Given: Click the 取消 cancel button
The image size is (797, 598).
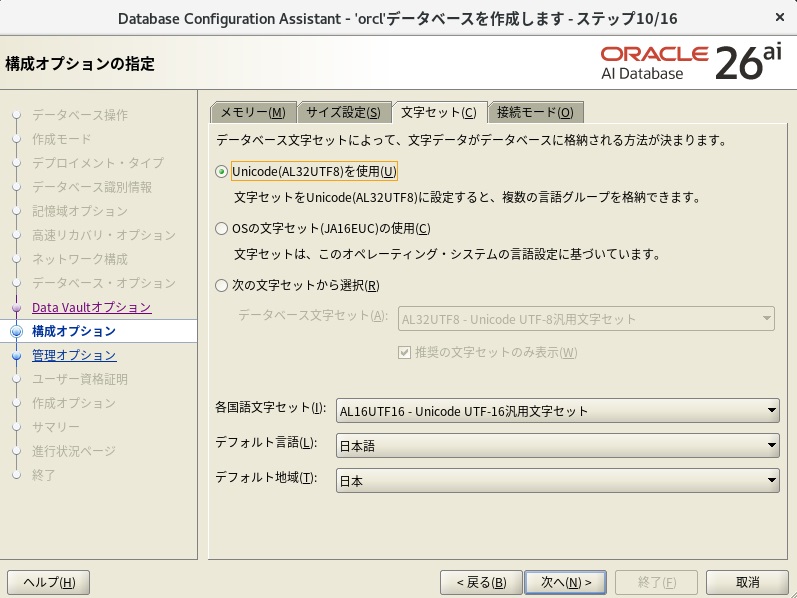Looking at the screenshot, I should [747, 582].
